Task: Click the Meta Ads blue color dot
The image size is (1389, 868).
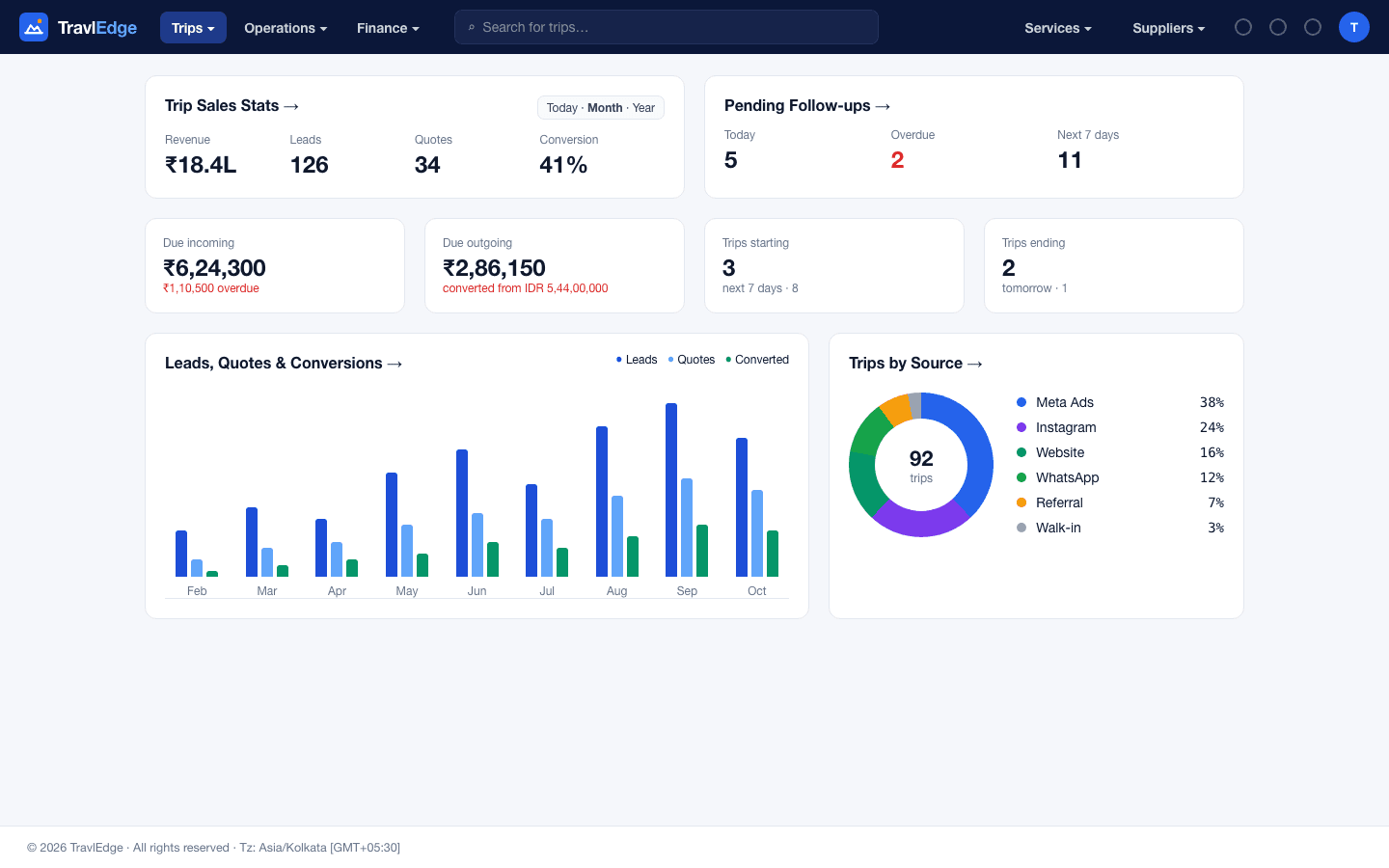Action: point(1021,402)
